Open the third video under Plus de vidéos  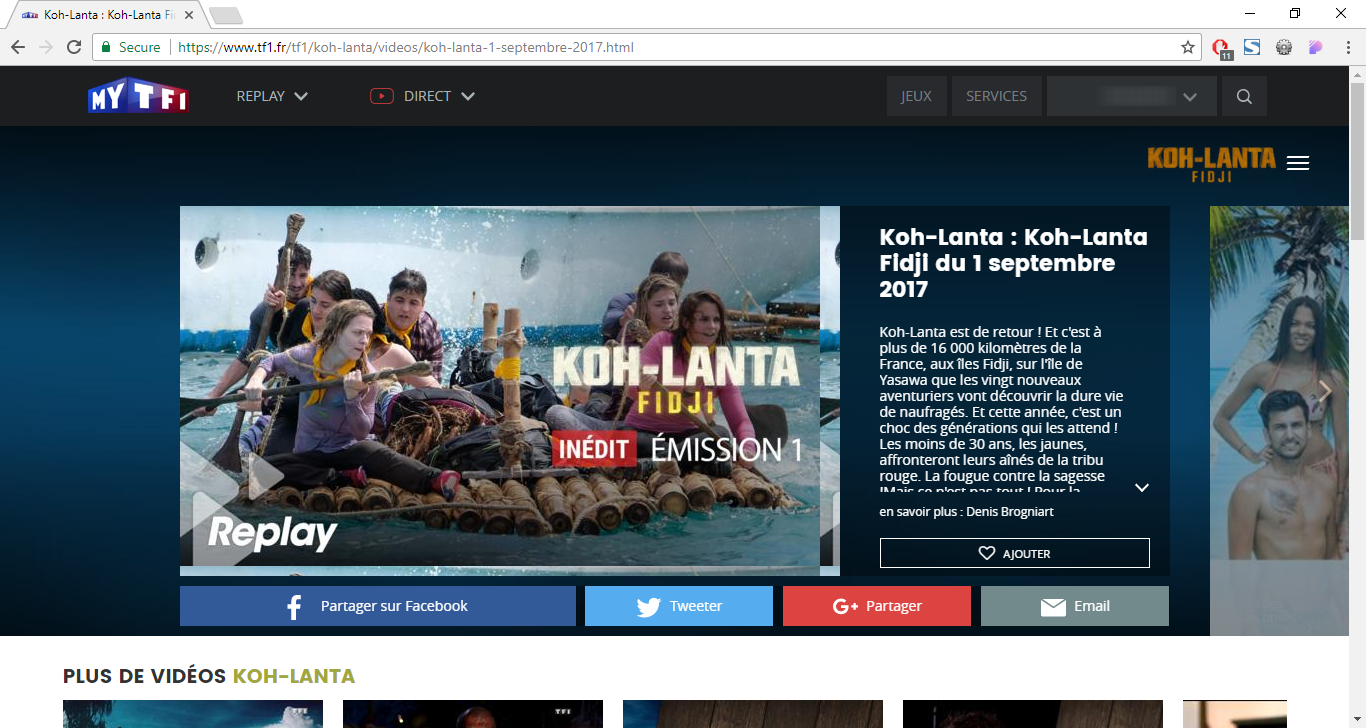pos(753,714)
